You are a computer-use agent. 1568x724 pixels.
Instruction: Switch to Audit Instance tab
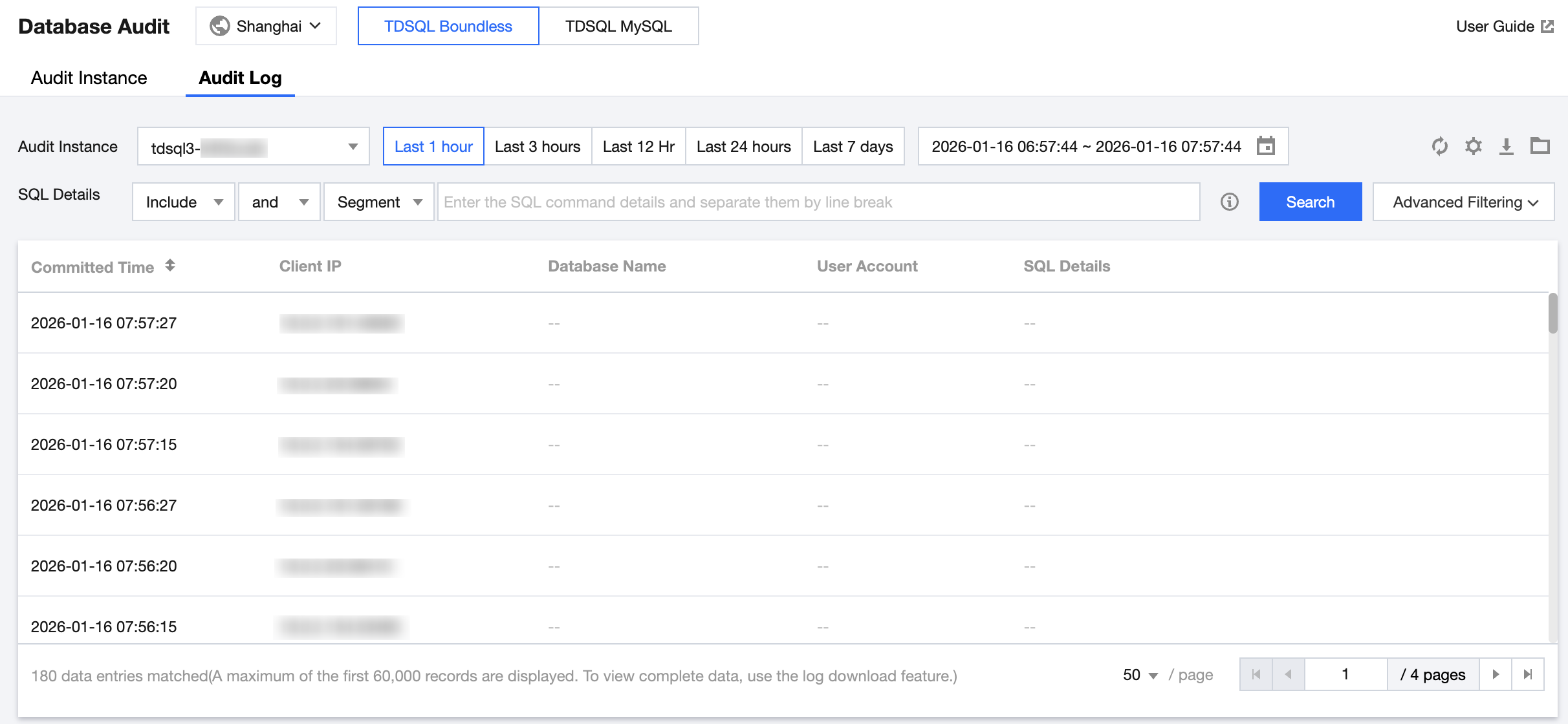[89, 78]
